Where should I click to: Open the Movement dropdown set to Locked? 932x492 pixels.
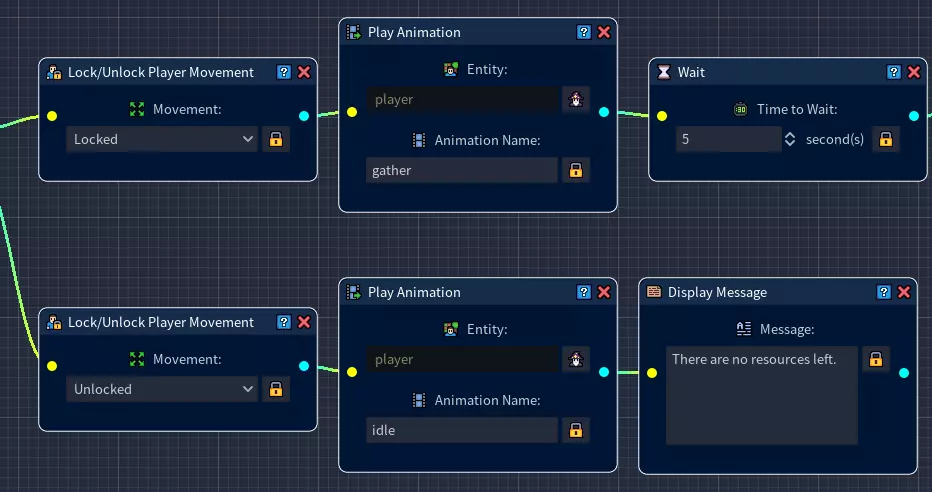(162, 139)
